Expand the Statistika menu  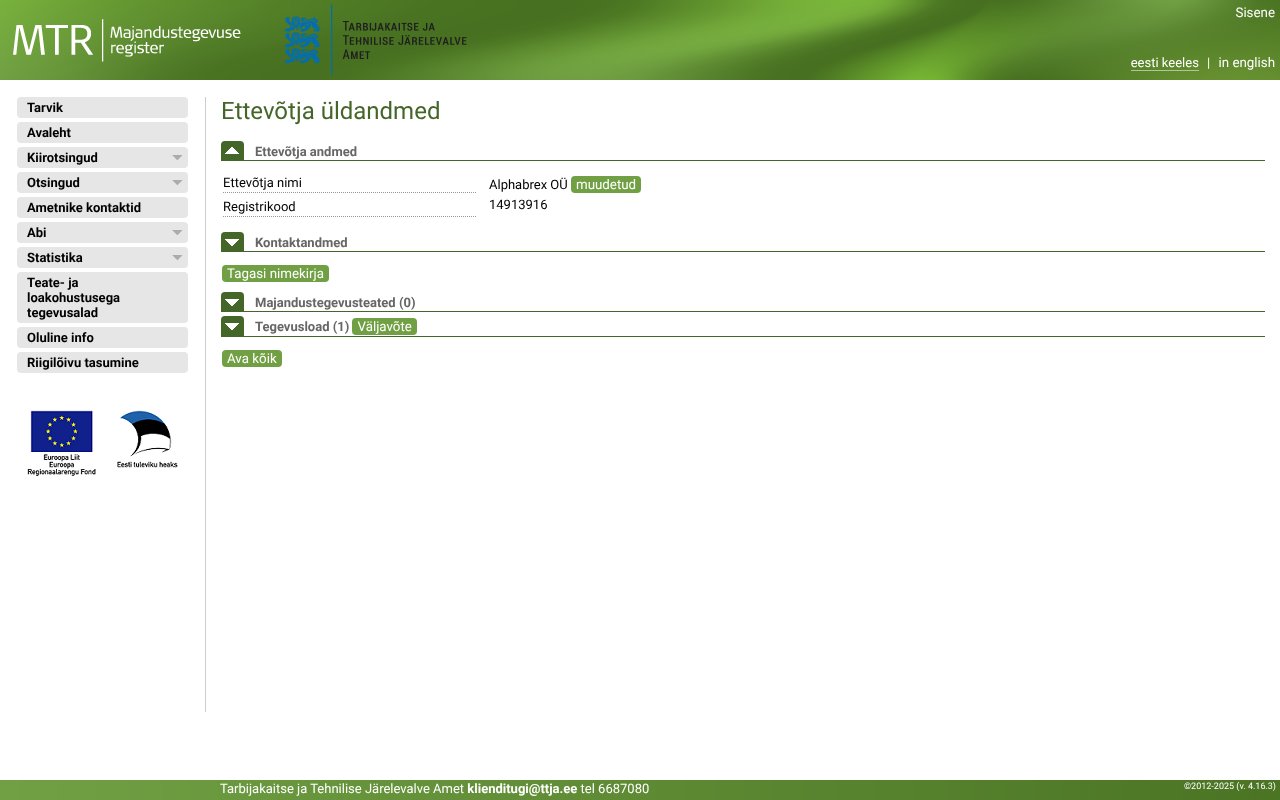[100, 257]
